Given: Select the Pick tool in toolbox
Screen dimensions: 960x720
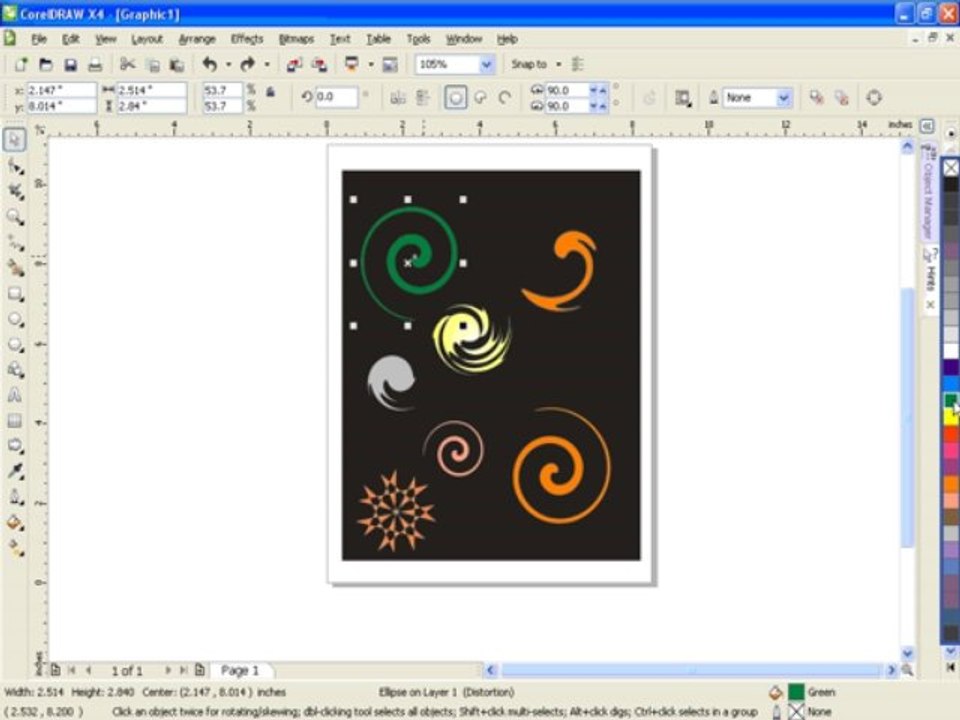Looking at the screenshot, I should [15, 140].
